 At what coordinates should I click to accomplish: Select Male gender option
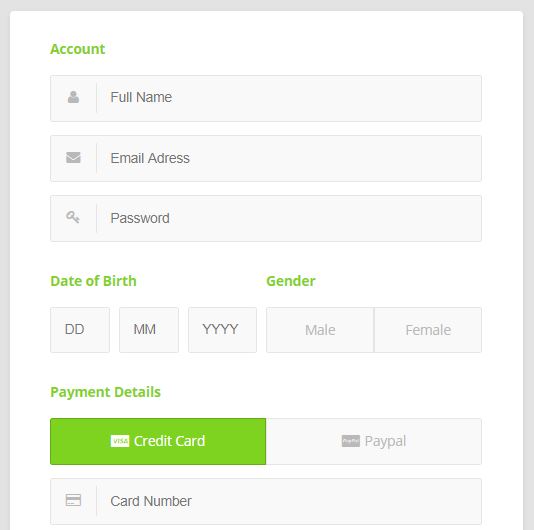pyautogui.click(x=320, y=330)
